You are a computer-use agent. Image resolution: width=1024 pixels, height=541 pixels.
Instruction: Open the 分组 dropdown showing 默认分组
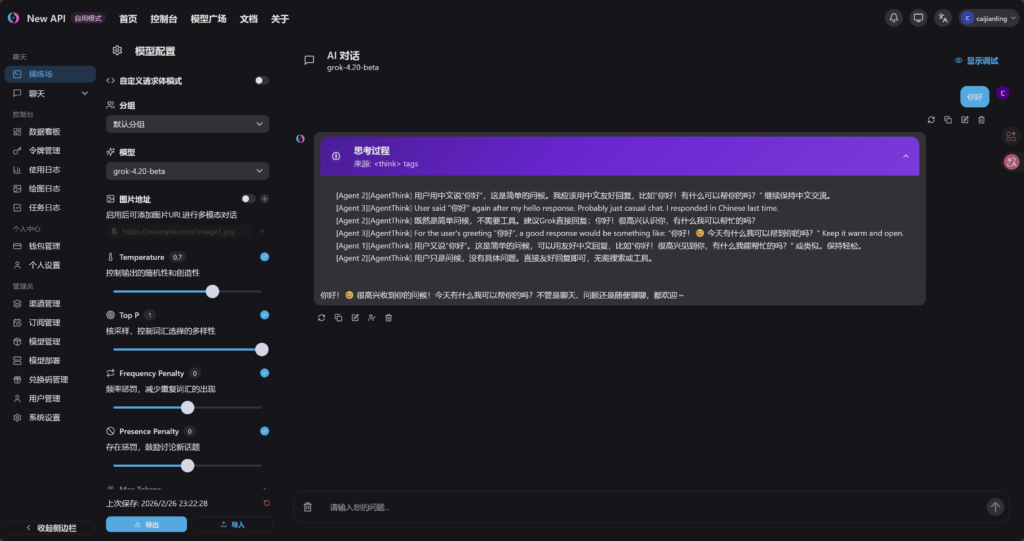187,124
